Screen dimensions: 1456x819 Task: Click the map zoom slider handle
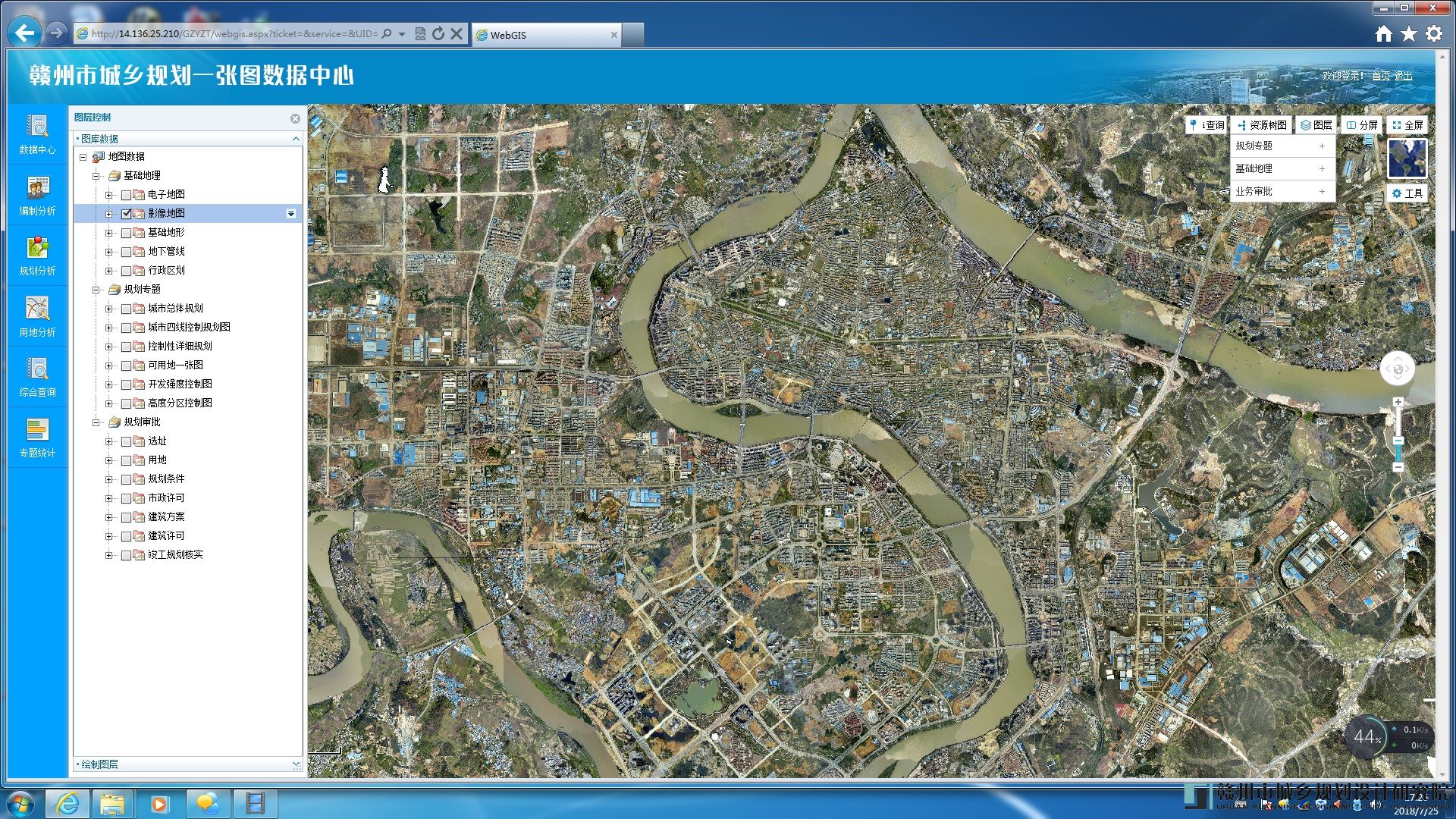1398,441
